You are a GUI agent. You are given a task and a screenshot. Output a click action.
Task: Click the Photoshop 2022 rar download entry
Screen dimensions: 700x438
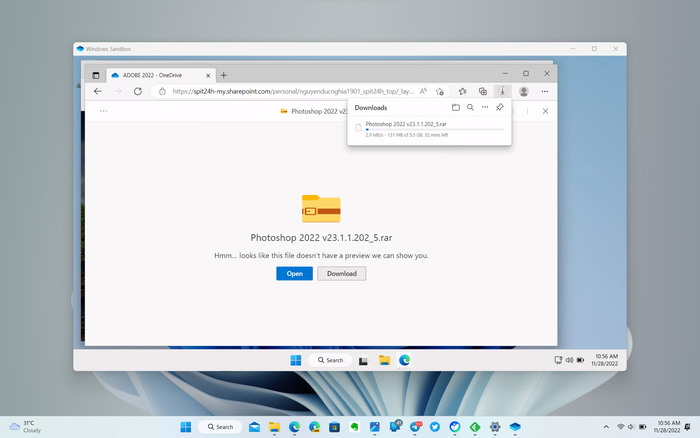click(x=429, y=129)
